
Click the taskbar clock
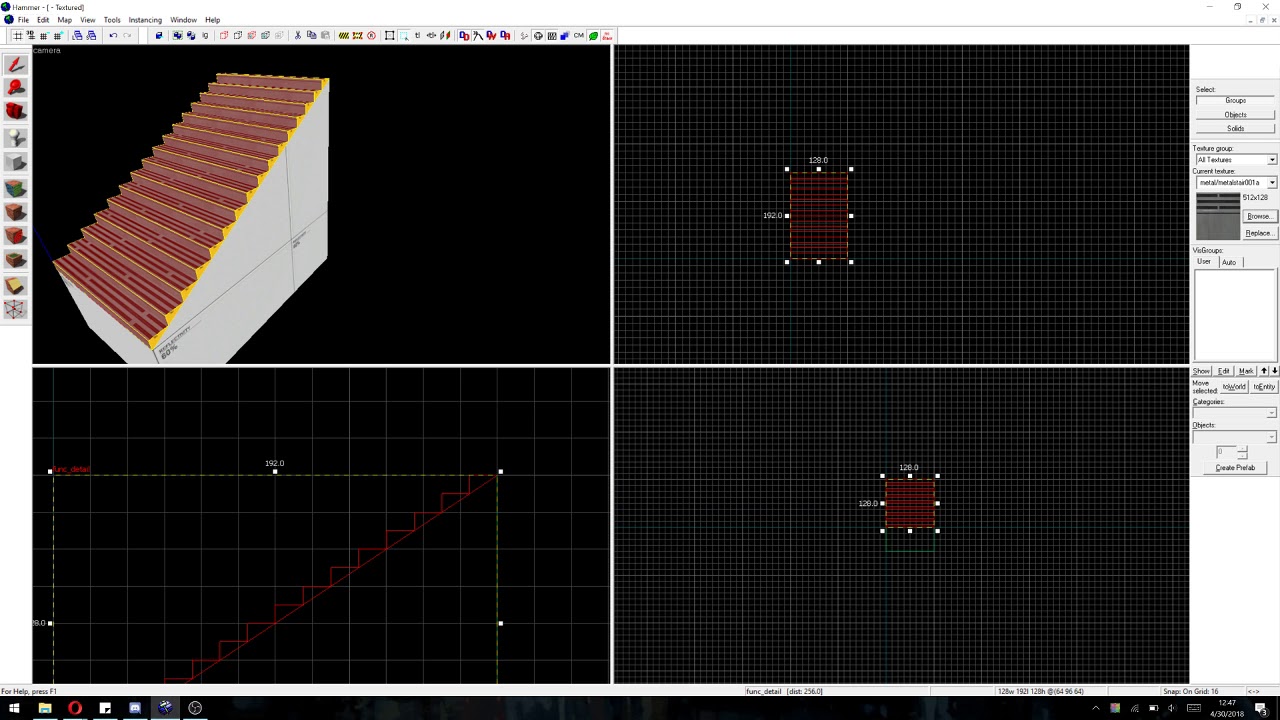1228,708
